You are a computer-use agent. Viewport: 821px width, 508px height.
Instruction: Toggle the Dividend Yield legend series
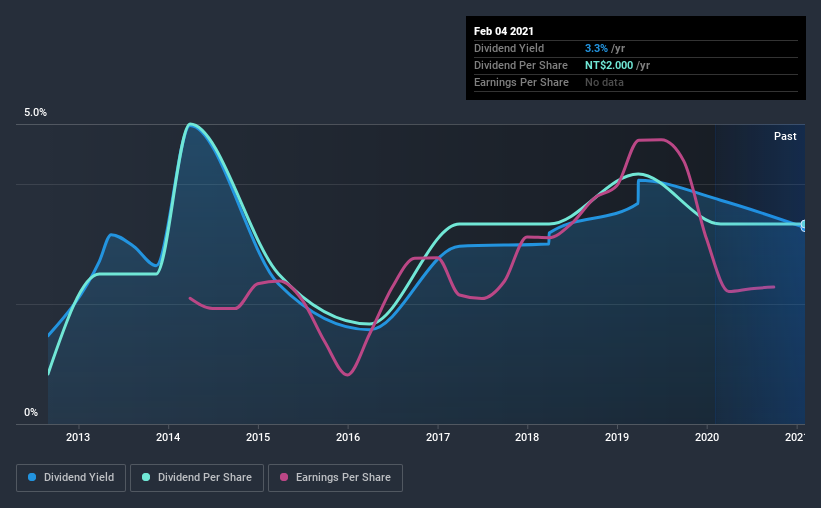pos(71,478)
